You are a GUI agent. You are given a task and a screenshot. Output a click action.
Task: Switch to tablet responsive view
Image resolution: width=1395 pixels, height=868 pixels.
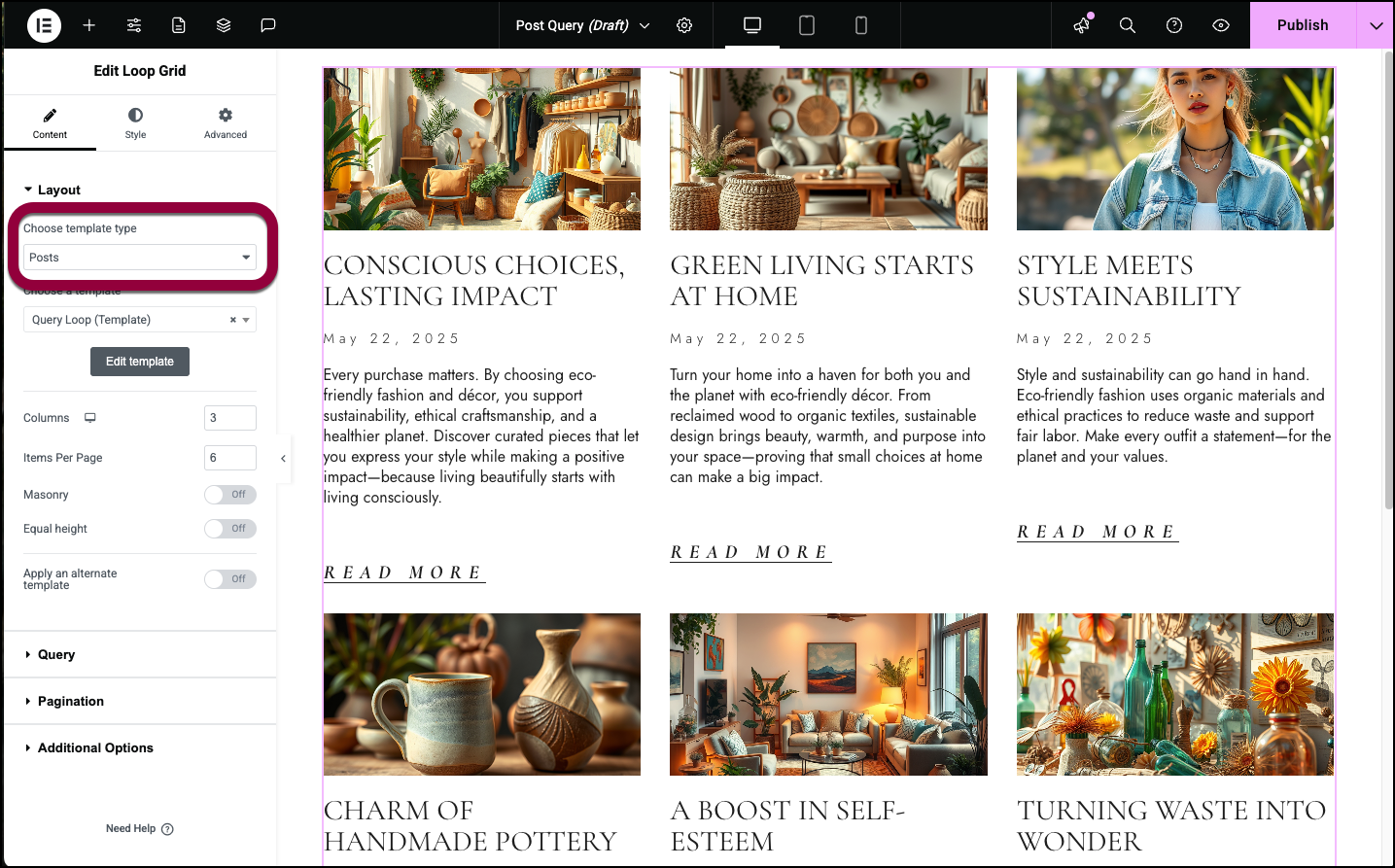point(807,25)
